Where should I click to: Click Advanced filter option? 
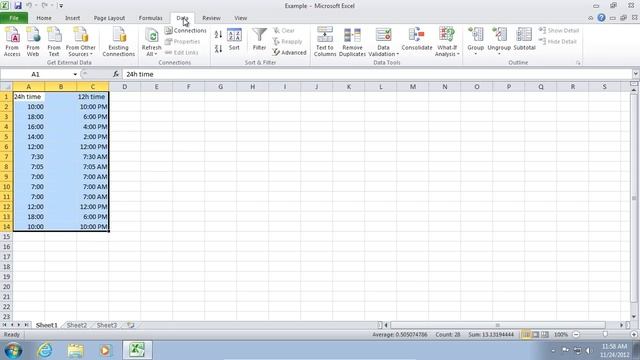point(289,53)
